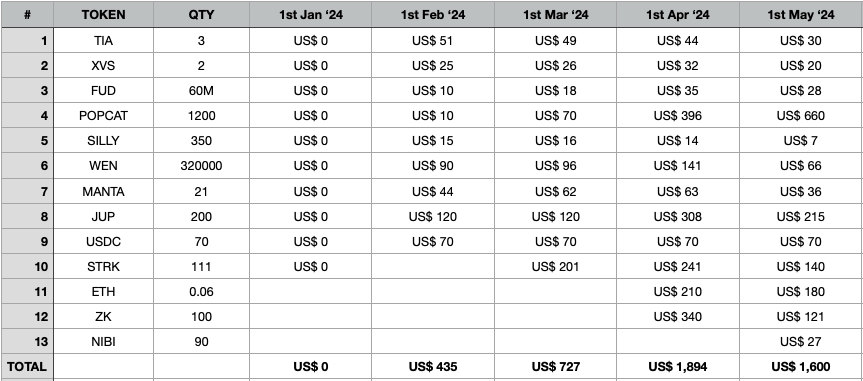
Task: Select the WEN quantity cell 320000
Action: [201, 166]
